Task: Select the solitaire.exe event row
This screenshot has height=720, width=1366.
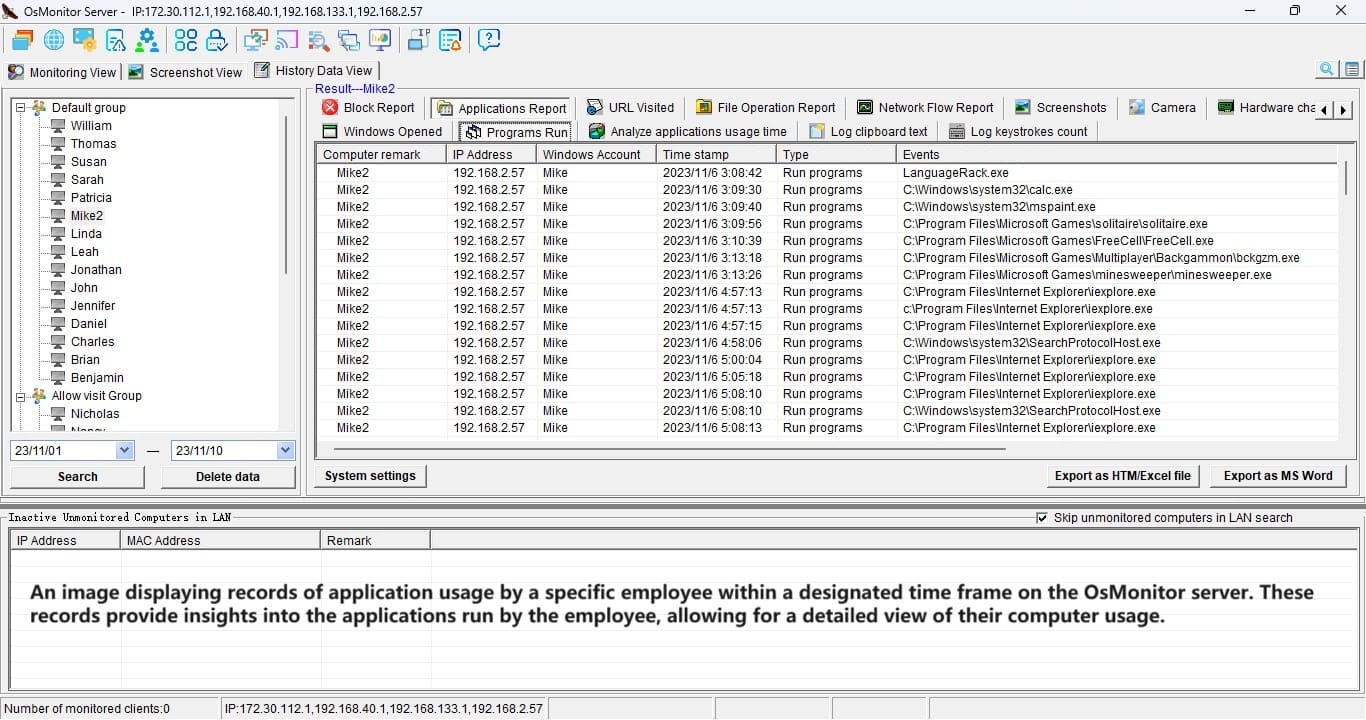Action: pos(827,224)
